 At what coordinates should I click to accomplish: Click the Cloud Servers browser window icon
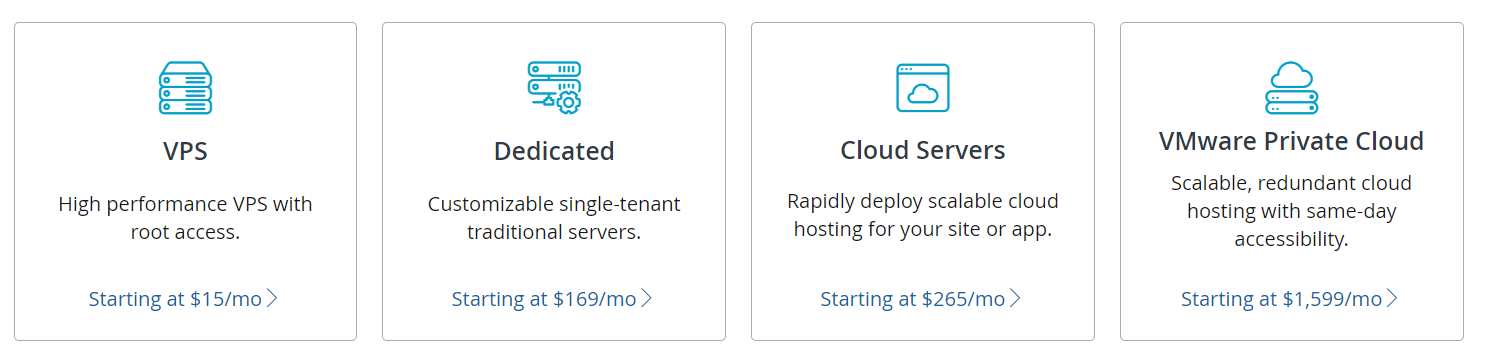point(922,88)
